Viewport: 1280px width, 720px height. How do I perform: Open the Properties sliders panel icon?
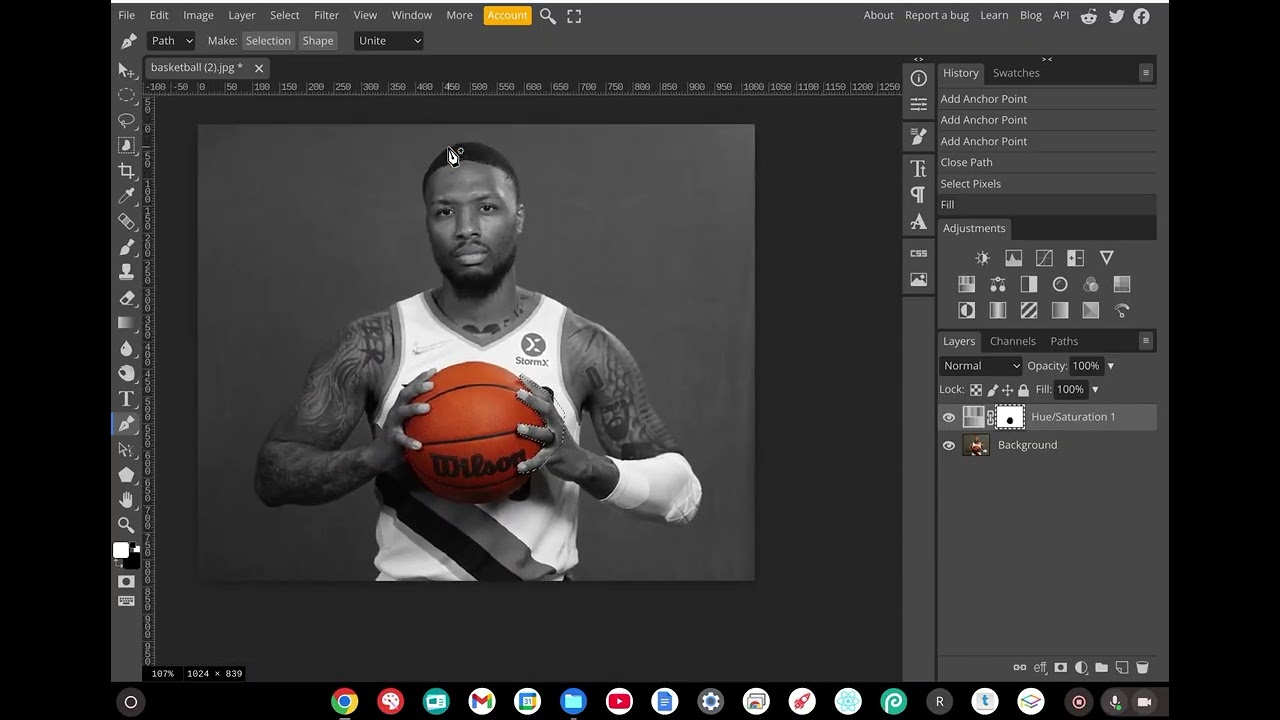tap(918, 104)
